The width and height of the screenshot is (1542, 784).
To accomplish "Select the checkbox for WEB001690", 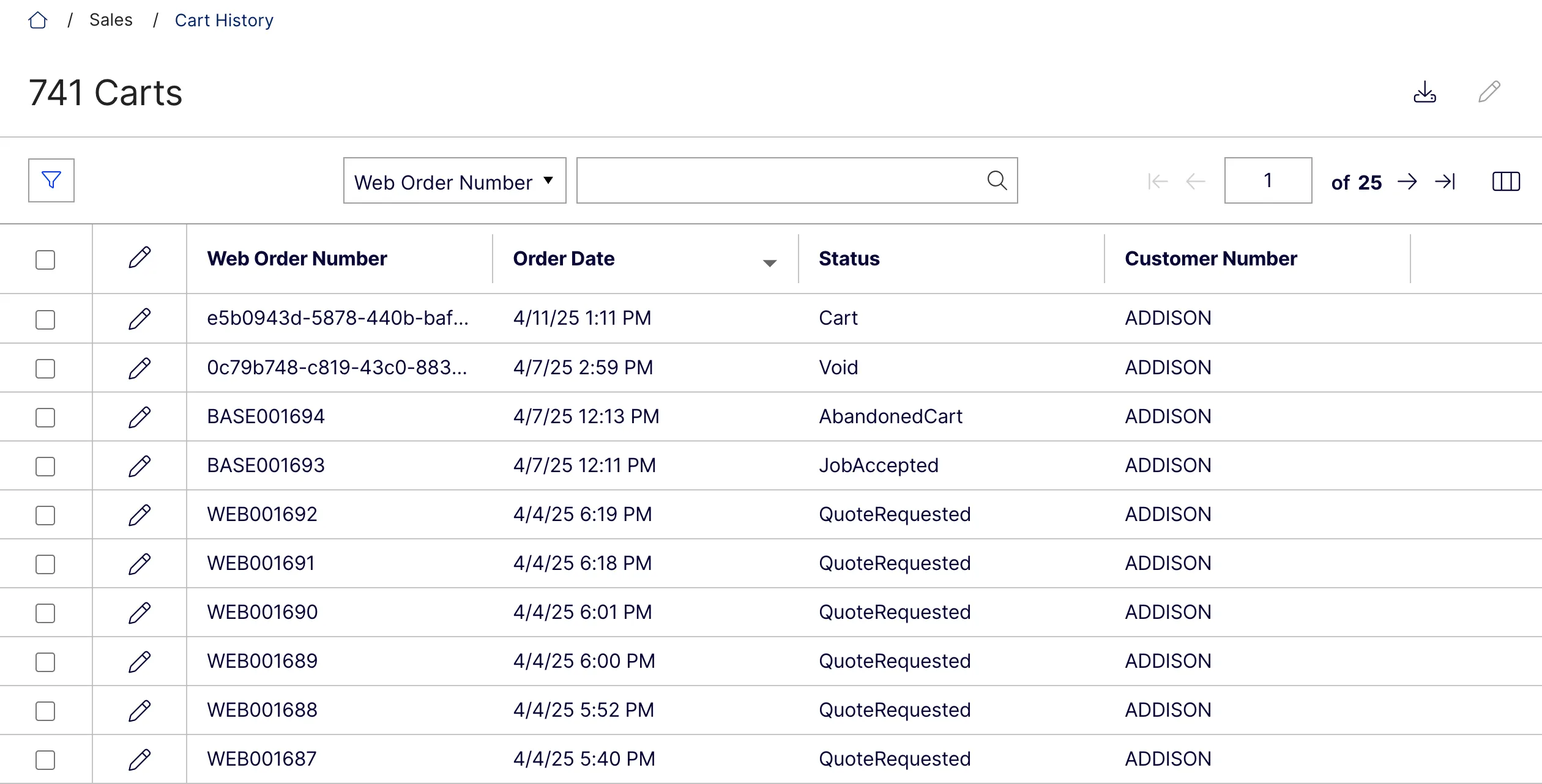I will click(x=45, y=613).
